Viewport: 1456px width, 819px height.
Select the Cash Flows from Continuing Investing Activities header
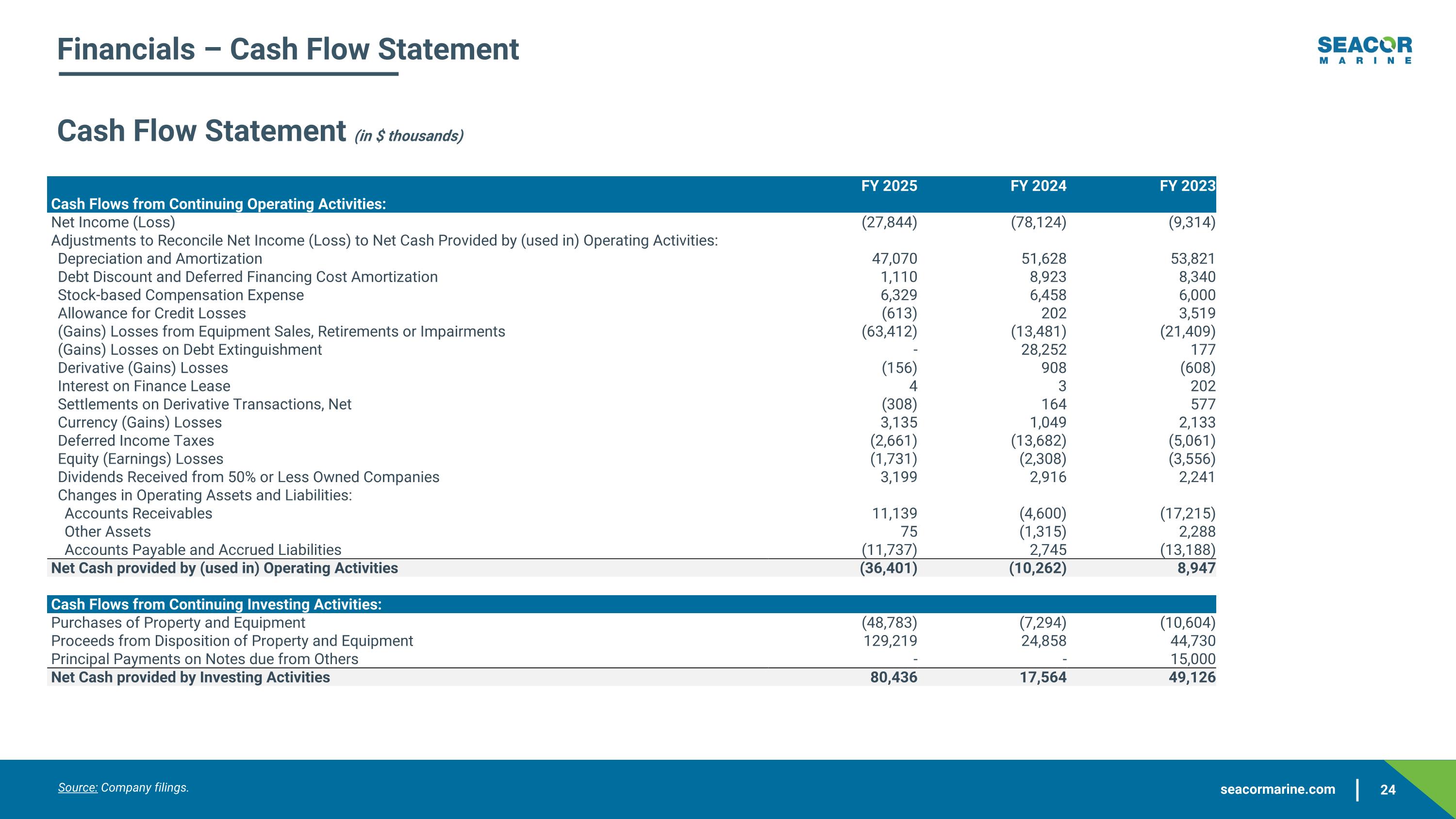pos(216,604)
